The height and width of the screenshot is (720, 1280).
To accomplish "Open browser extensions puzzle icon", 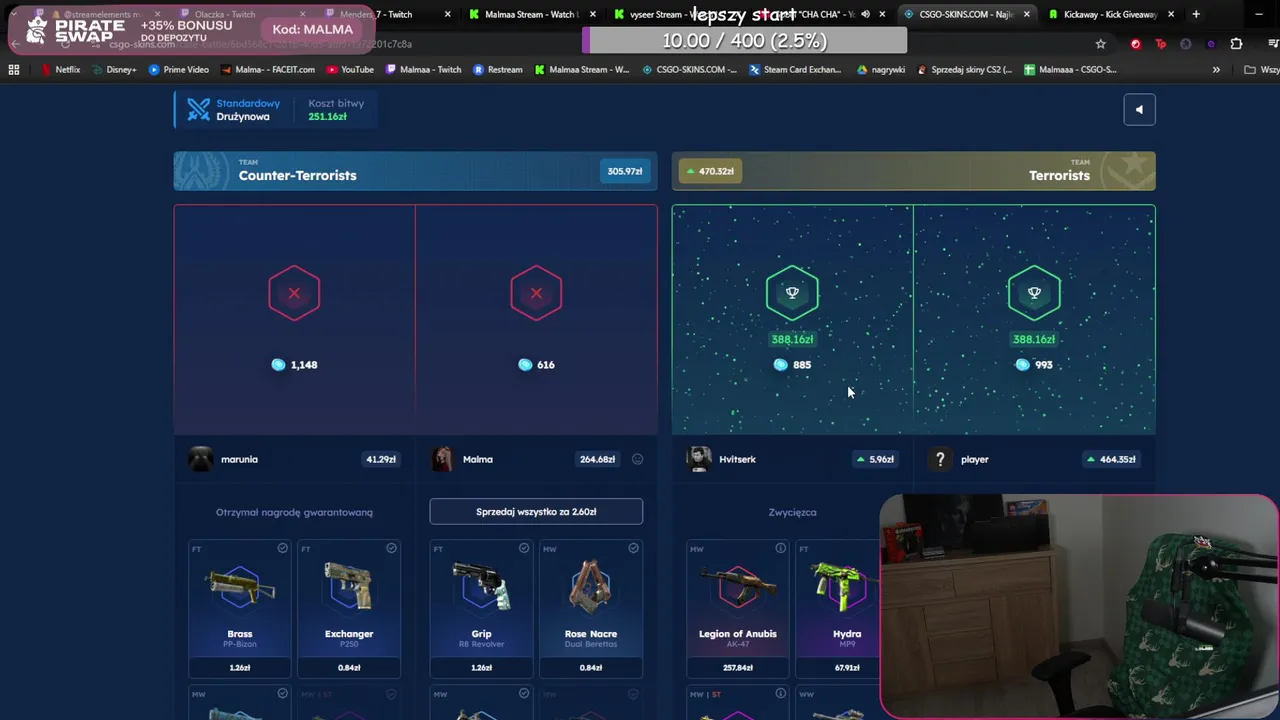I will (x=1236, y=44).
